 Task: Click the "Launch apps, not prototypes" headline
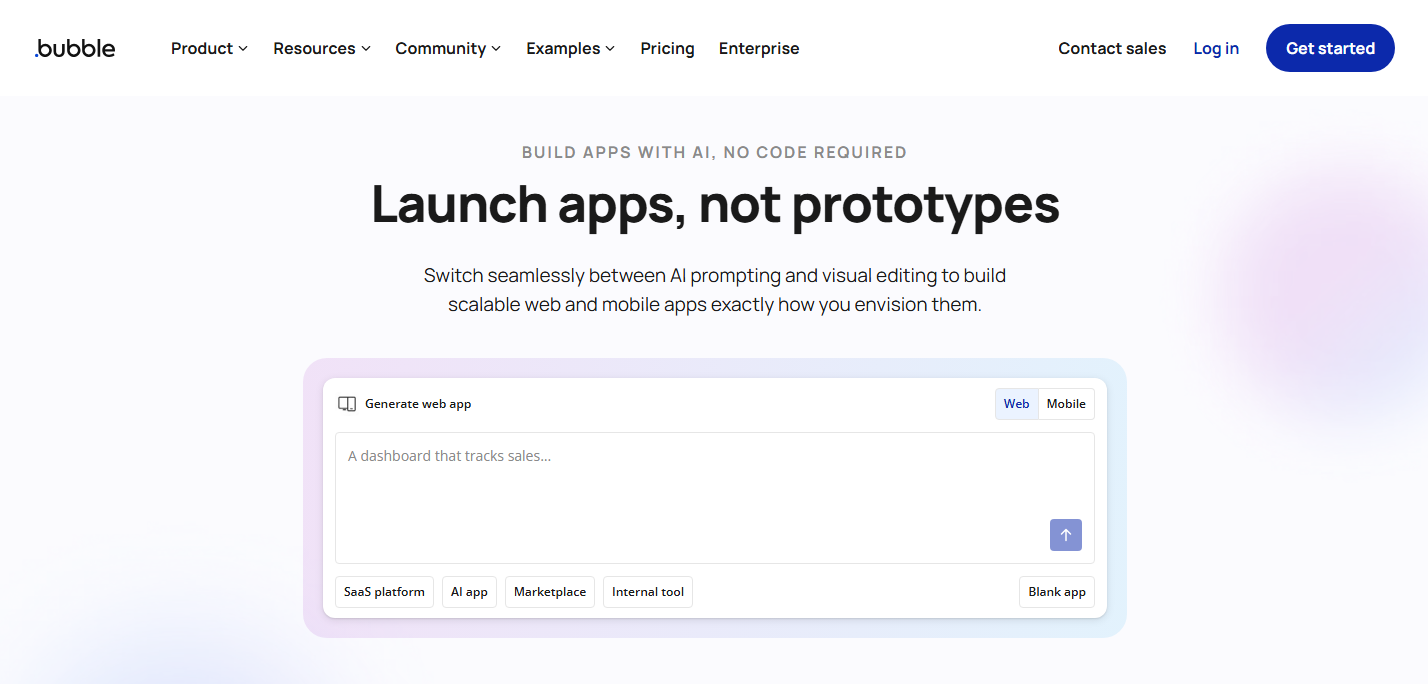[x=715, y=204]
